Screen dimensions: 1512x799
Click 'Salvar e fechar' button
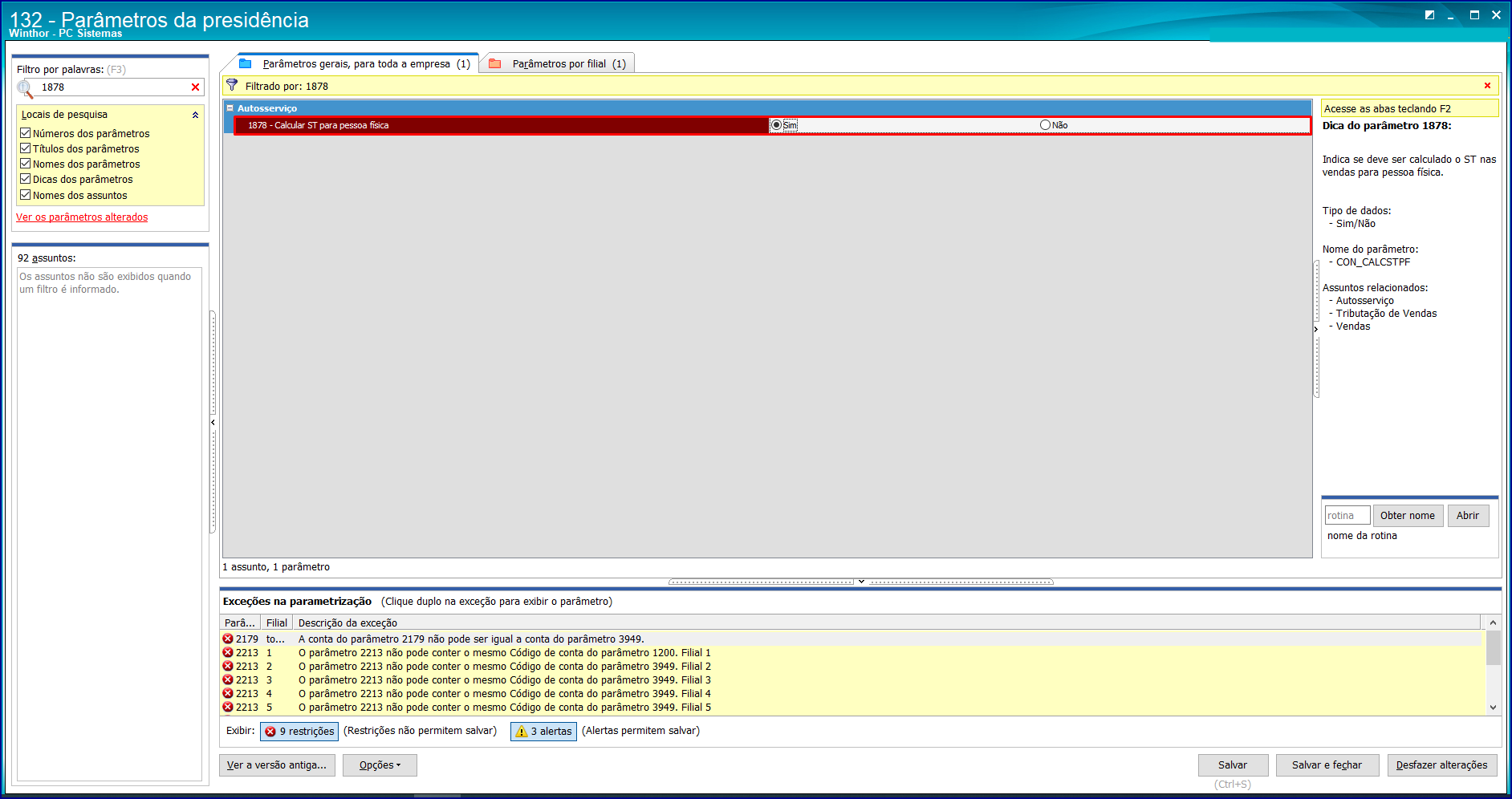1327,765
